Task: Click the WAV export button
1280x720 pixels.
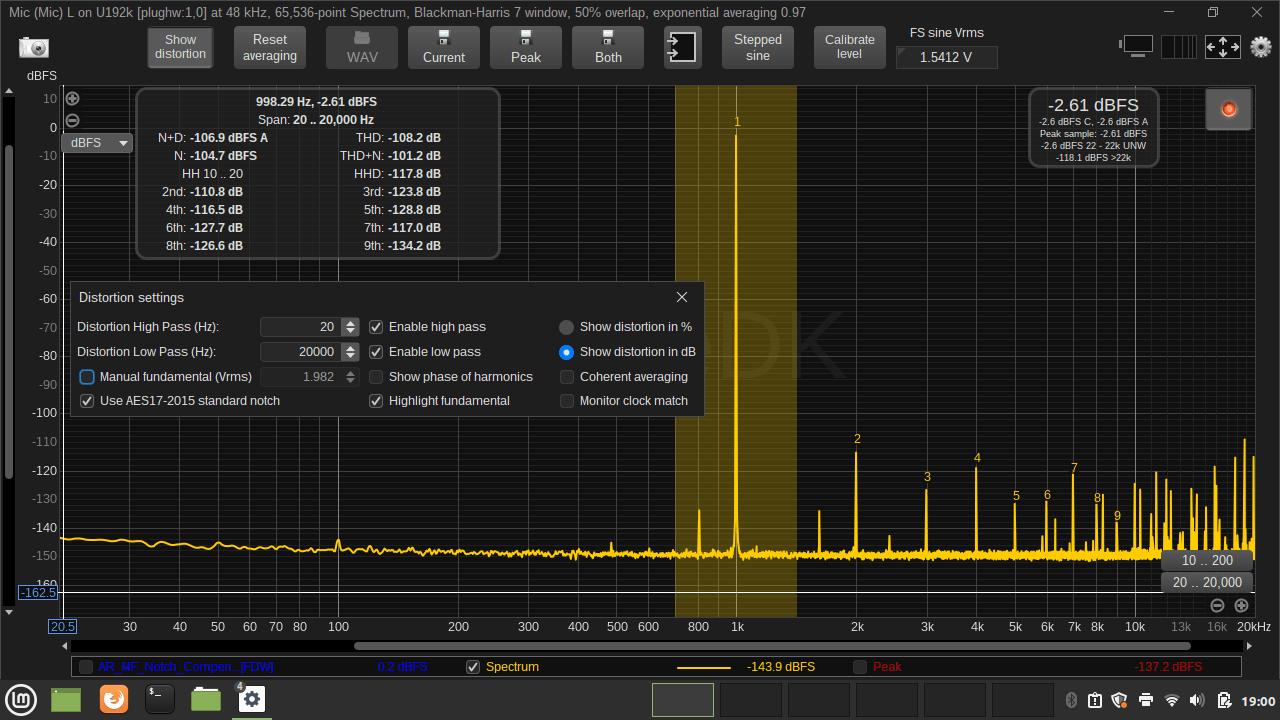Action: (x=362, y=47)
